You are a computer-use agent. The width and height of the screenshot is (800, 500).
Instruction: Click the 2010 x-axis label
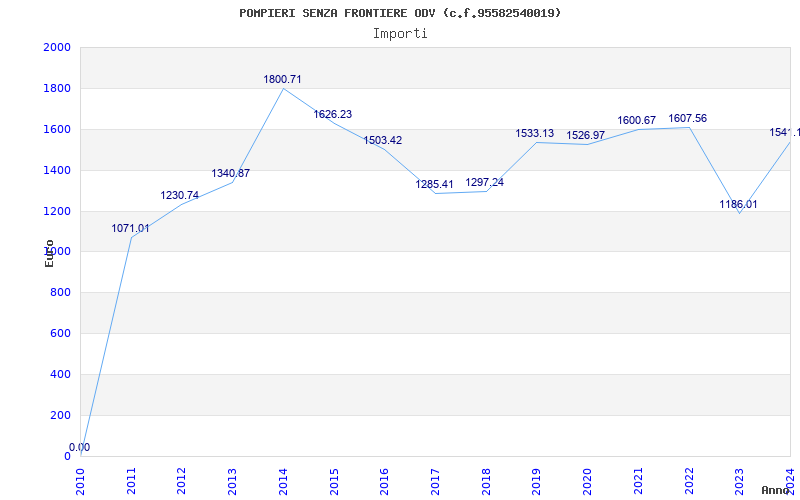80,481
